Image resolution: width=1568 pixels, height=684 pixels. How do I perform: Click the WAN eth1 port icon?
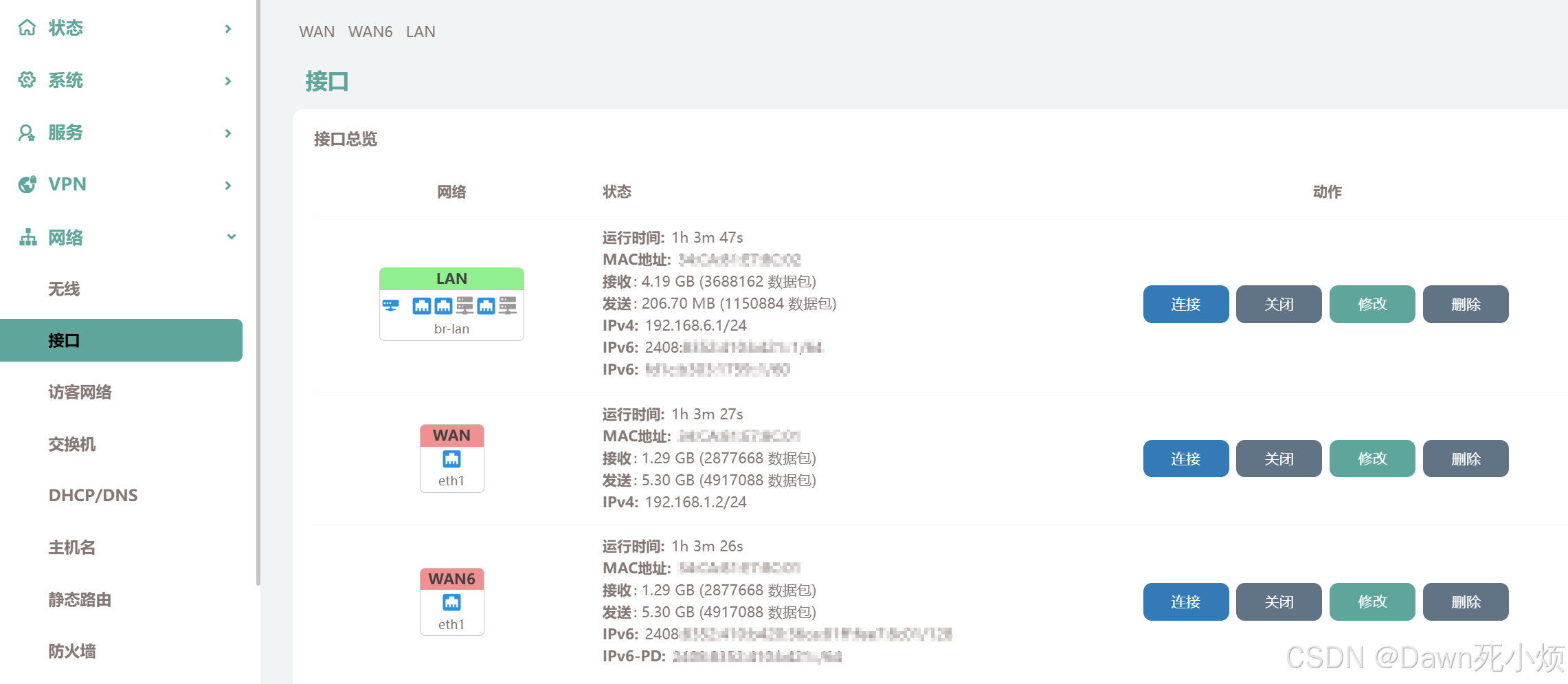tap(451, 459)
